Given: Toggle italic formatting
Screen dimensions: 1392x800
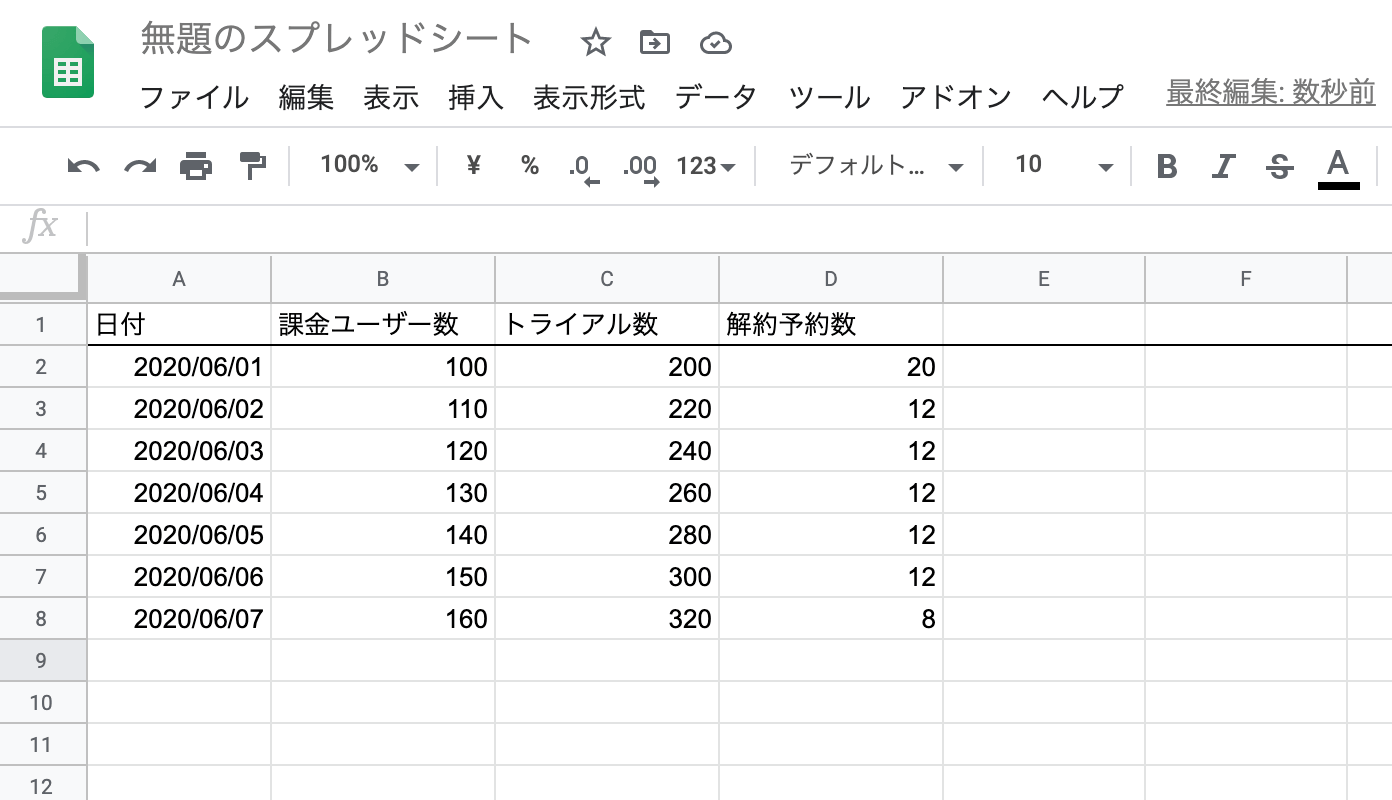Looking at the screenshot, I should [1223, 166].
